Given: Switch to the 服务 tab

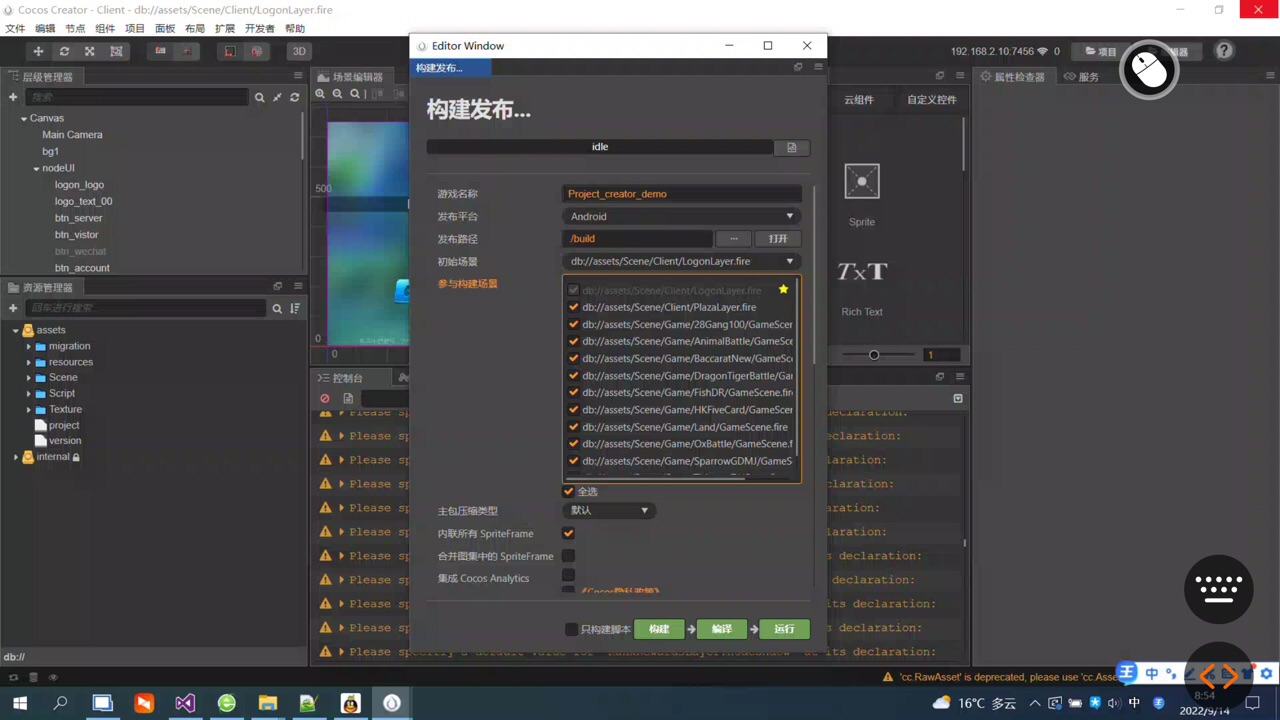Looking at the screenshot, I should coord(1082,76).
